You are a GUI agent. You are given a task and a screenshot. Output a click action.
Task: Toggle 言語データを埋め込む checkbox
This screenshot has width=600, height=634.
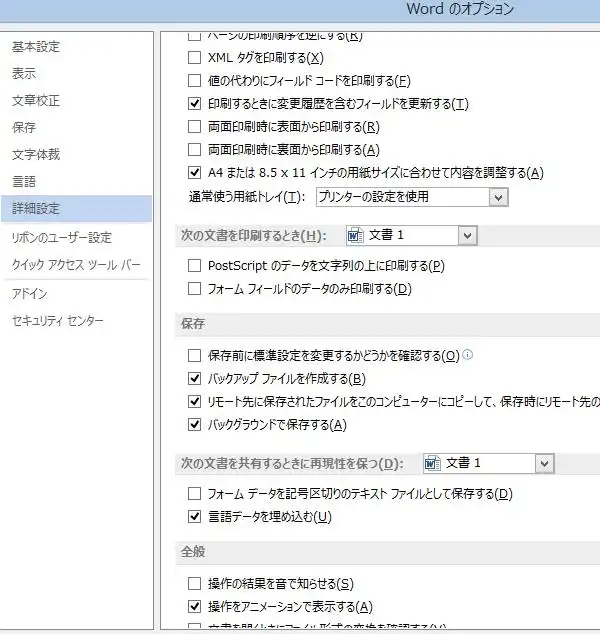pos(195,517)
